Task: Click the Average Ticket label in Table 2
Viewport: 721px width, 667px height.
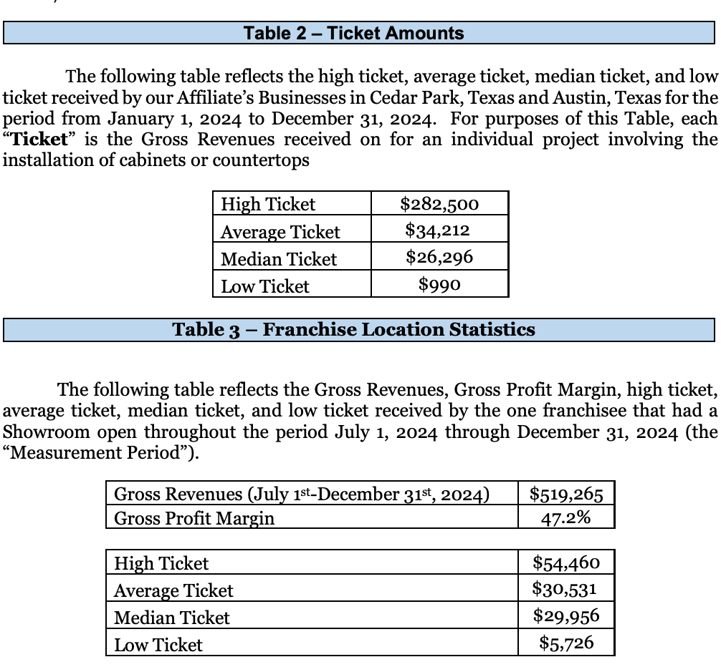Action: [280, 232]
